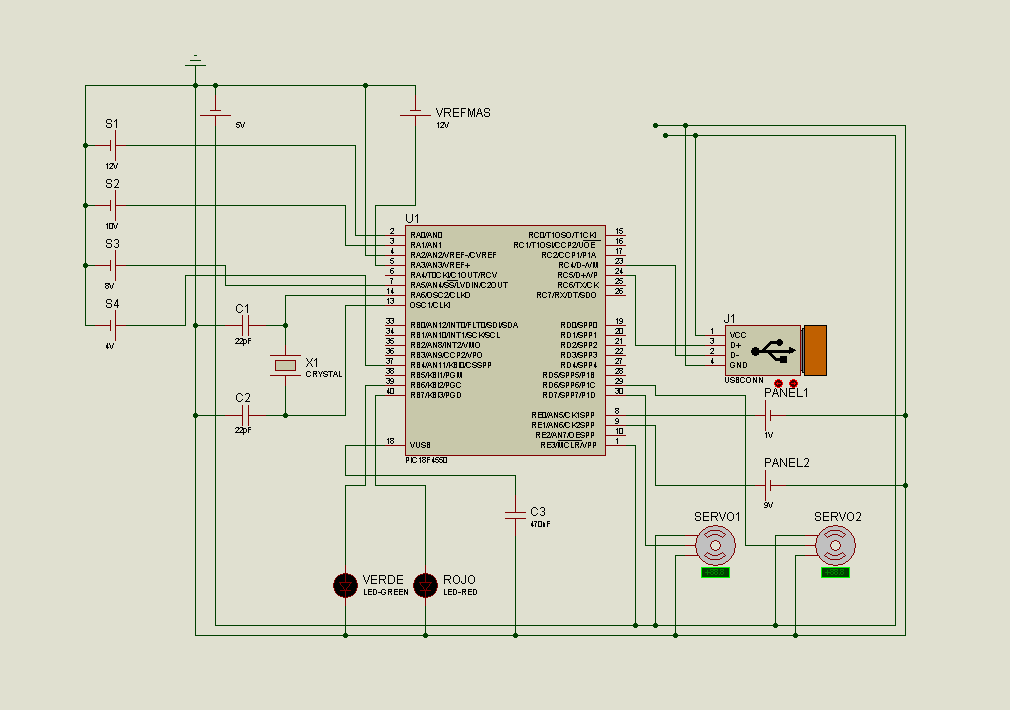Click the RA0/AN0 pin name

click(426, 235)
